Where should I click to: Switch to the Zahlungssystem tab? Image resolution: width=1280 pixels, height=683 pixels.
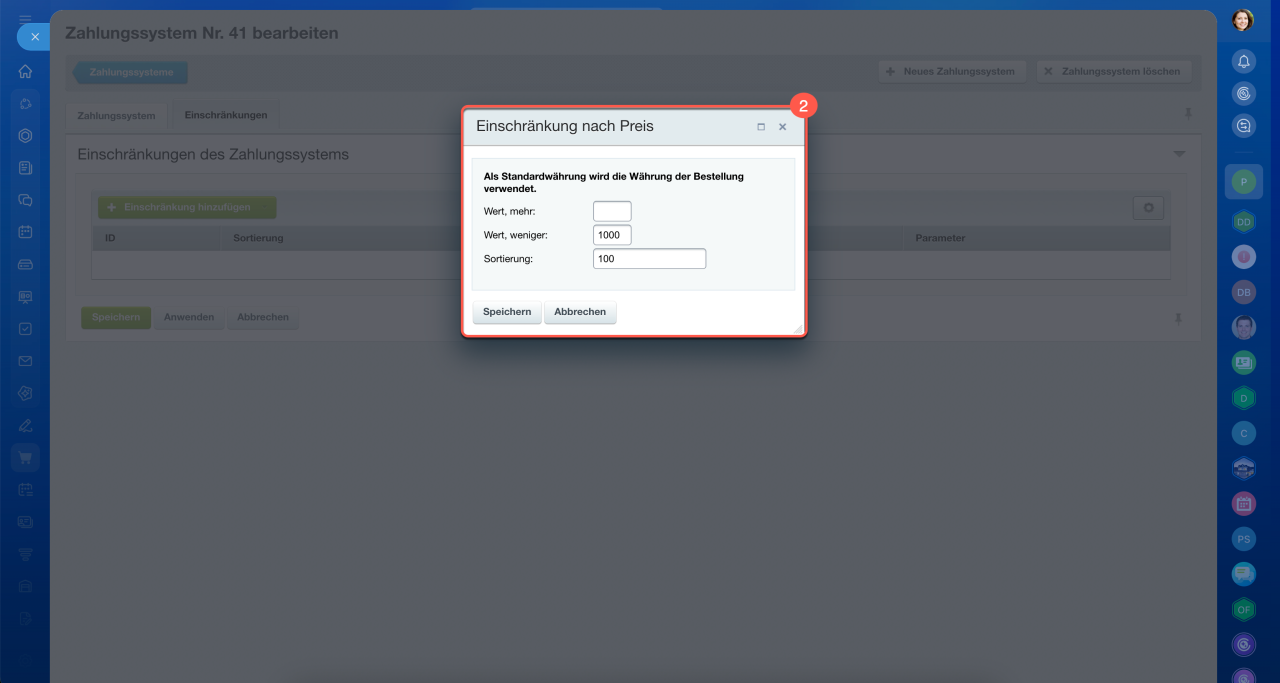point(116,116)
